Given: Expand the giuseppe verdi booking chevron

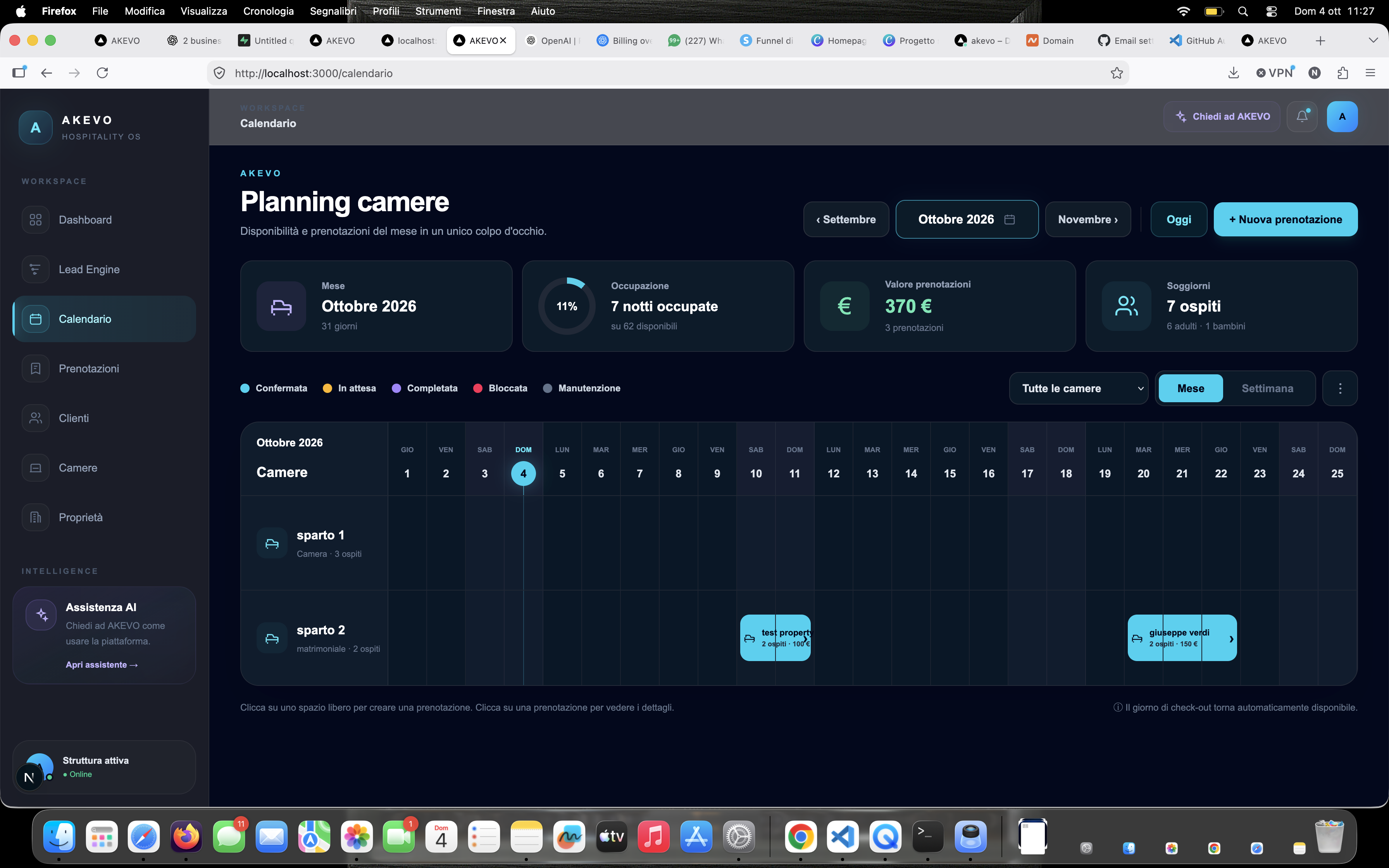Looking at the screenshot, I should click(x=1230, y=638).
